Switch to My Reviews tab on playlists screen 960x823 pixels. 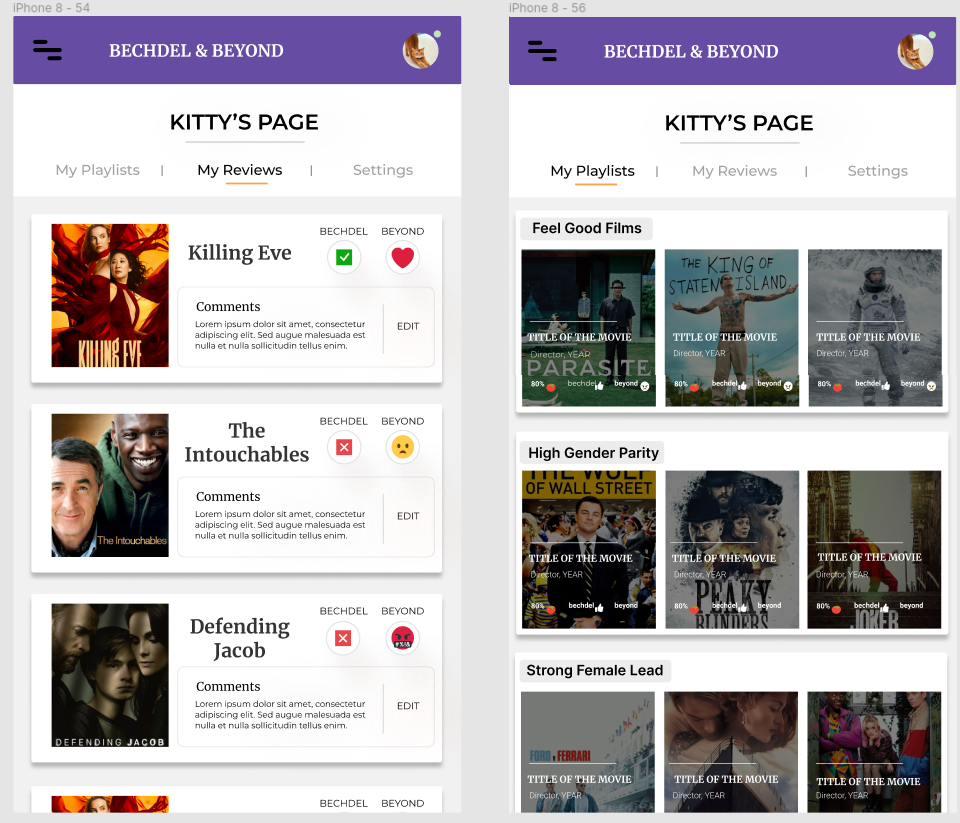pos(734,171)
